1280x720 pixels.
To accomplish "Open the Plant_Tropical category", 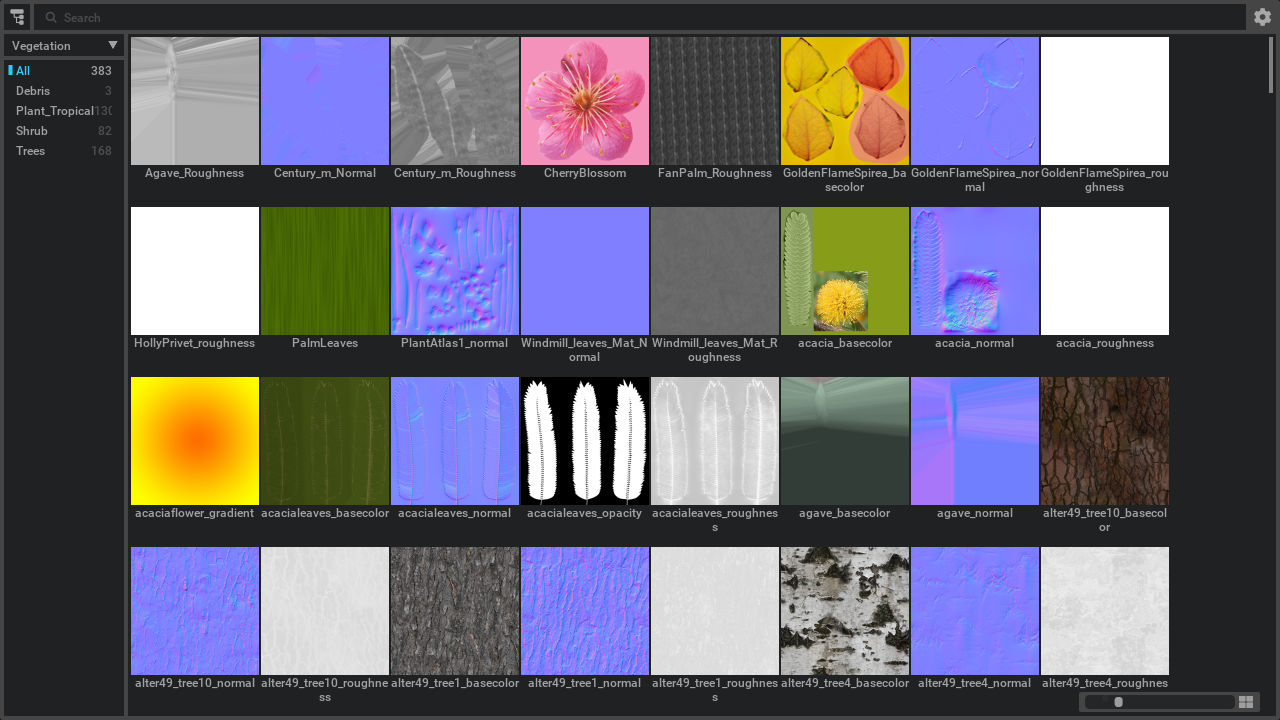I will click(54, 111).
